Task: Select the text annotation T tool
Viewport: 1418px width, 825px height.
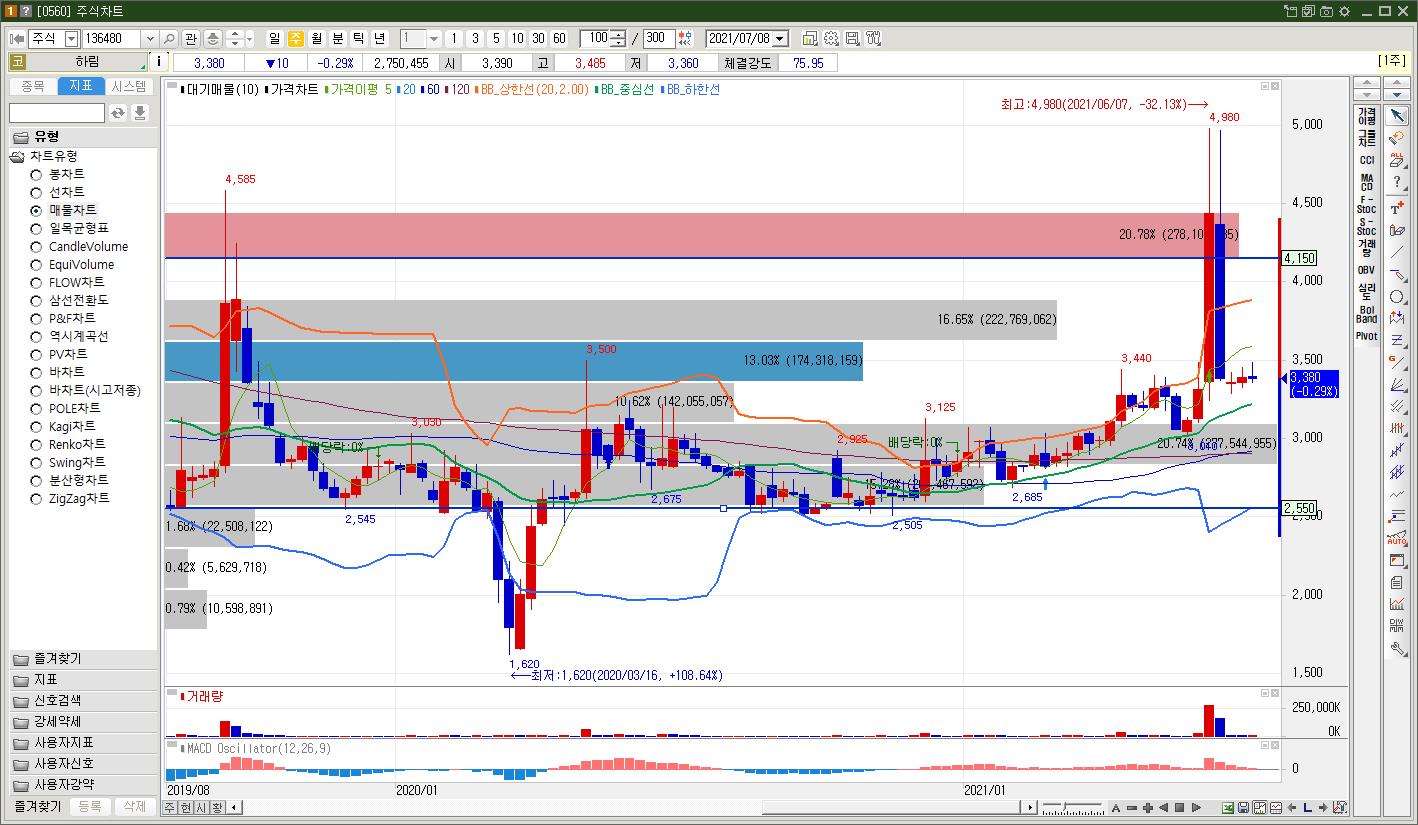Action: 1397,208
